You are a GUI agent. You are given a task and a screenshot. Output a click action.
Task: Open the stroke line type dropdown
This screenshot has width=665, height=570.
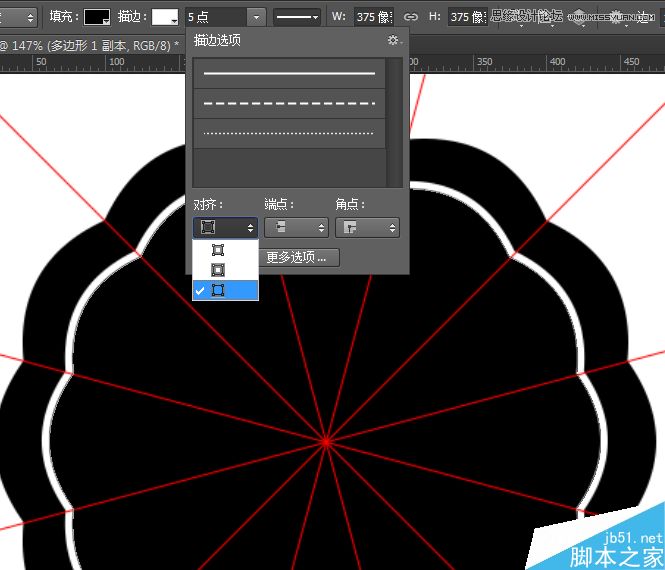(x=296, y=17)
